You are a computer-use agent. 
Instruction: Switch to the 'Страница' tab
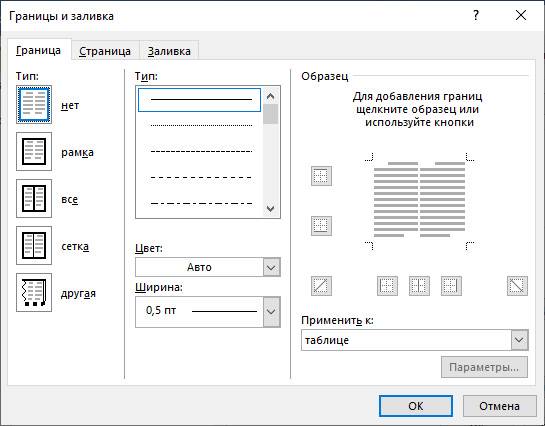(105, 51)
